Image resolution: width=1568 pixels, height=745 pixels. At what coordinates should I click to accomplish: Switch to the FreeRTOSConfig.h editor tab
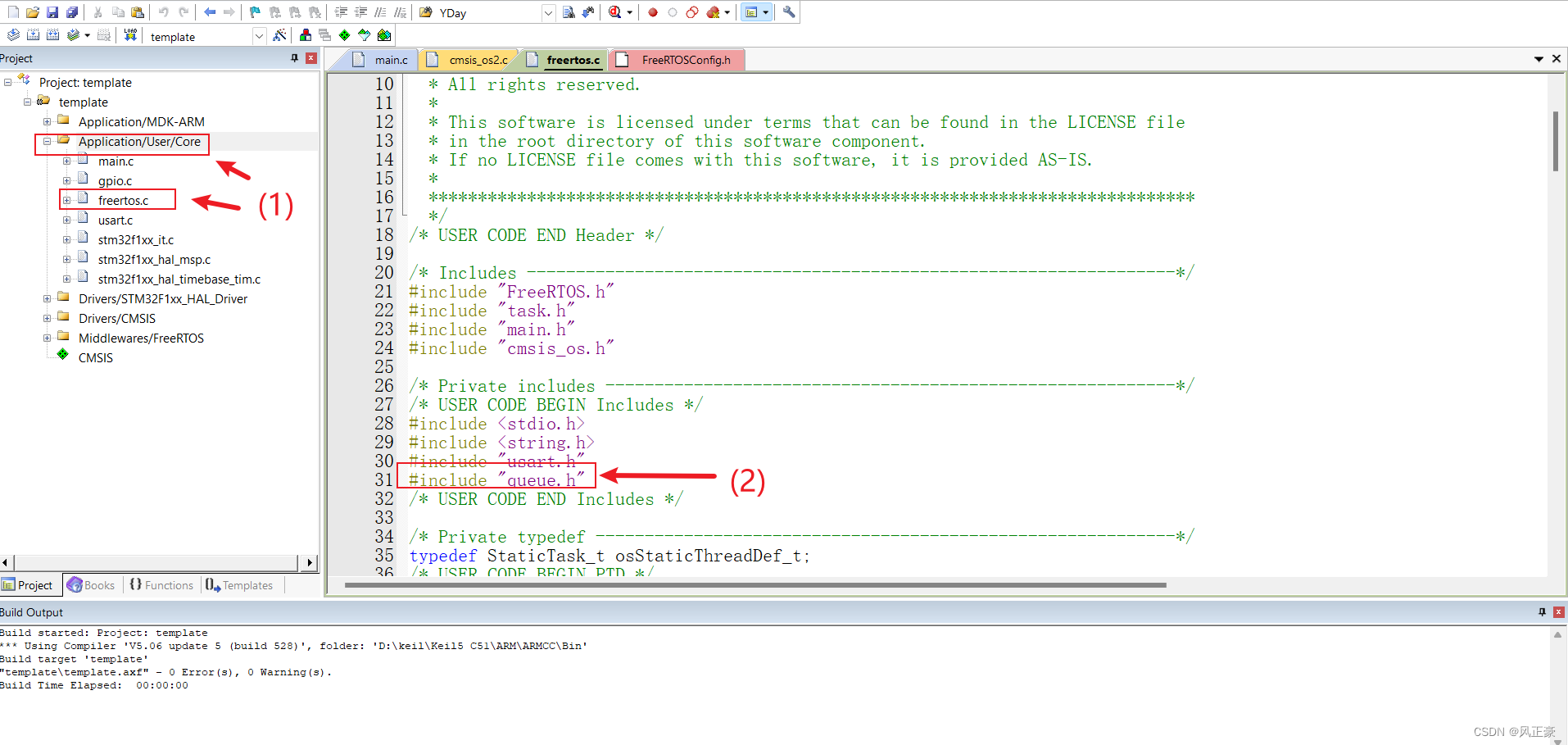pos(678,60)
